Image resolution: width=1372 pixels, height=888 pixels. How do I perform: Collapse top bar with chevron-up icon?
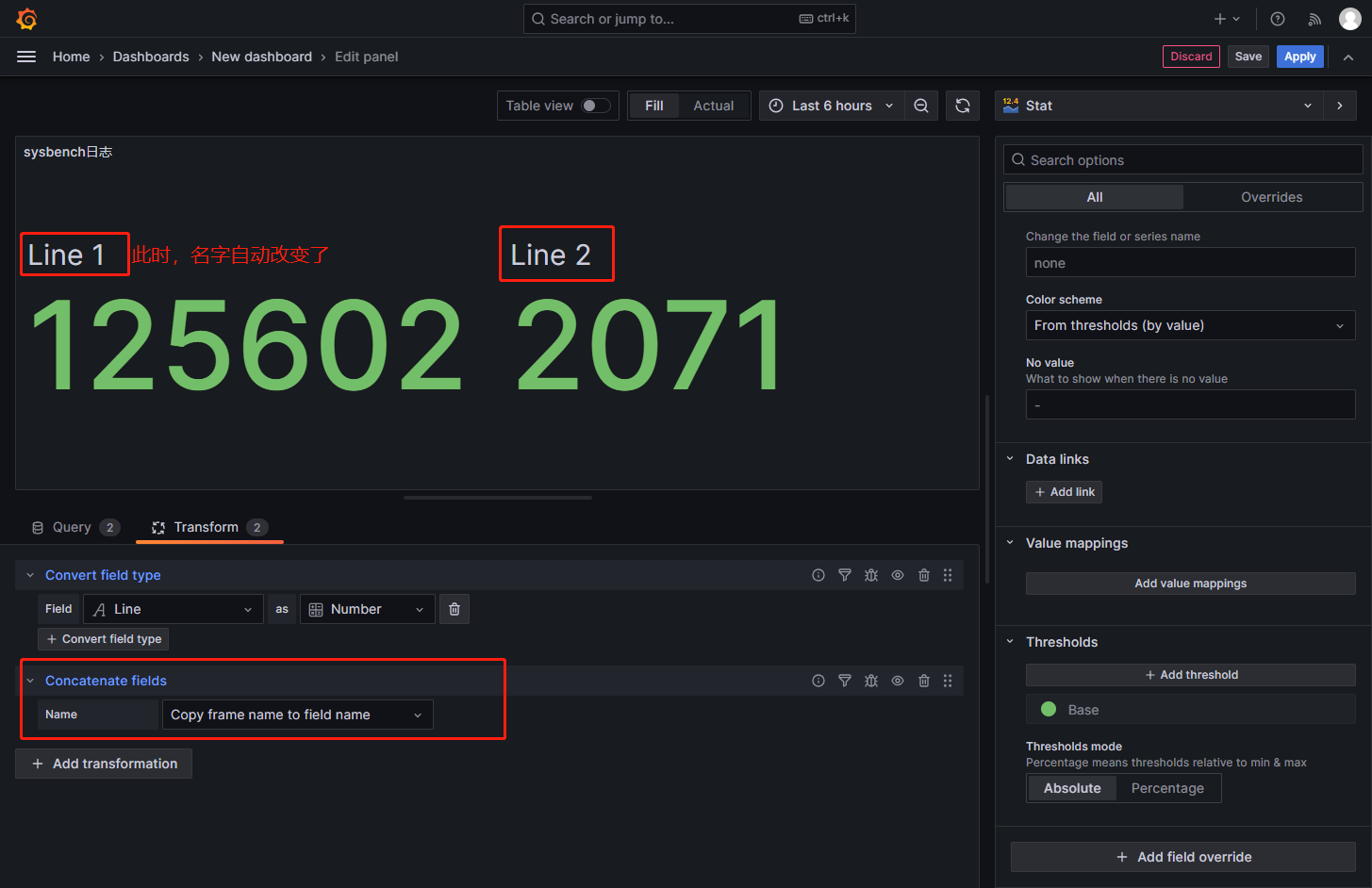point(1348,58)
